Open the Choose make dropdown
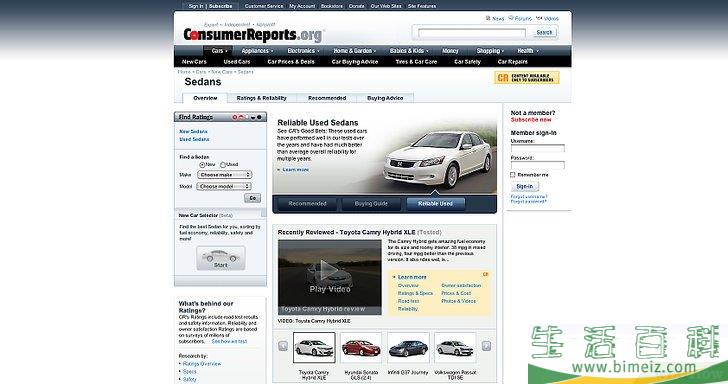Image resolution: width=728 pixels, height=384 pixels. click(x=224, y=175)
